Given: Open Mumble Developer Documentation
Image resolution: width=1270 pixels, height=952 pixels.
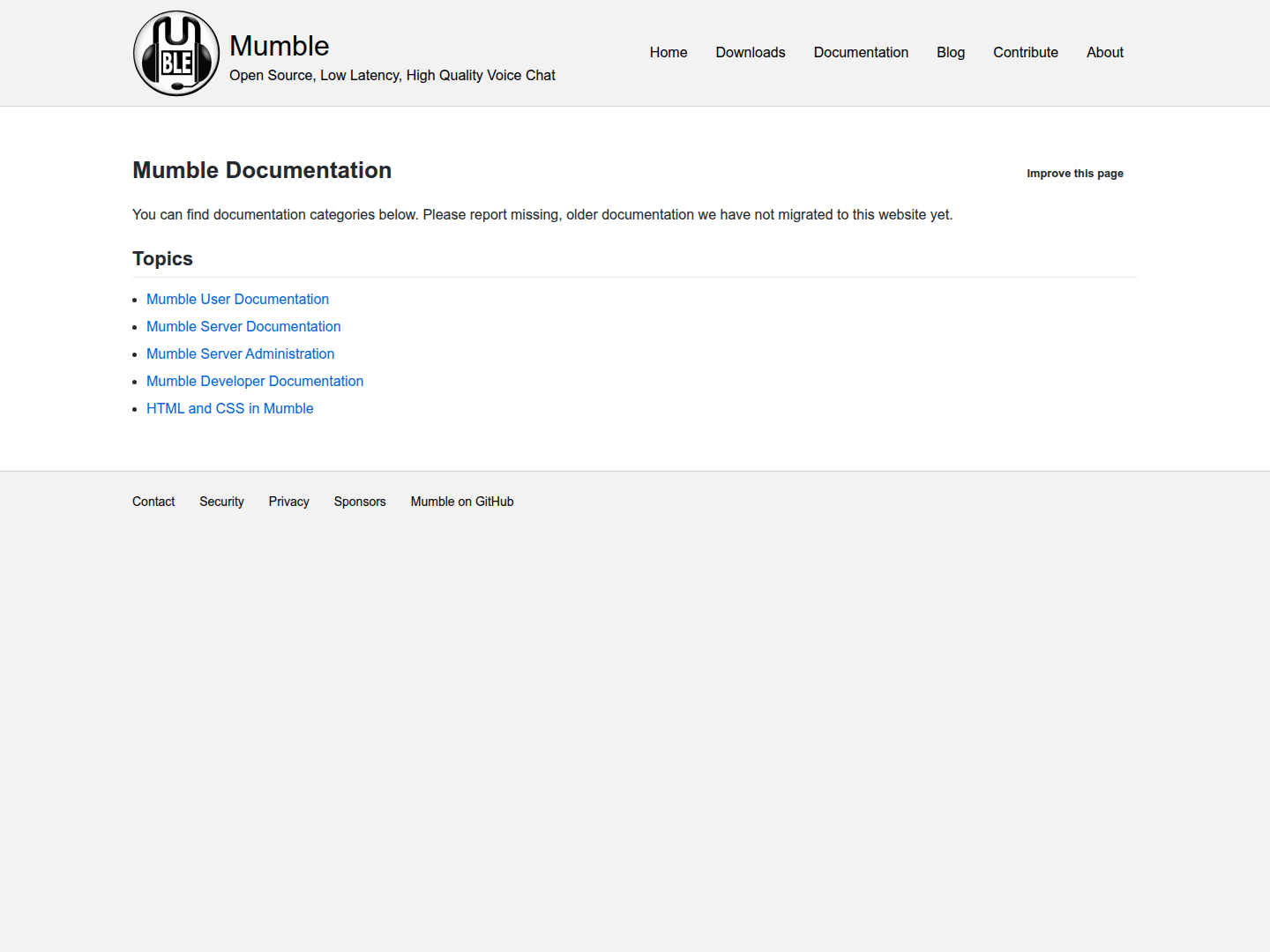Looking at the screenshot, I should coord(255,382).
